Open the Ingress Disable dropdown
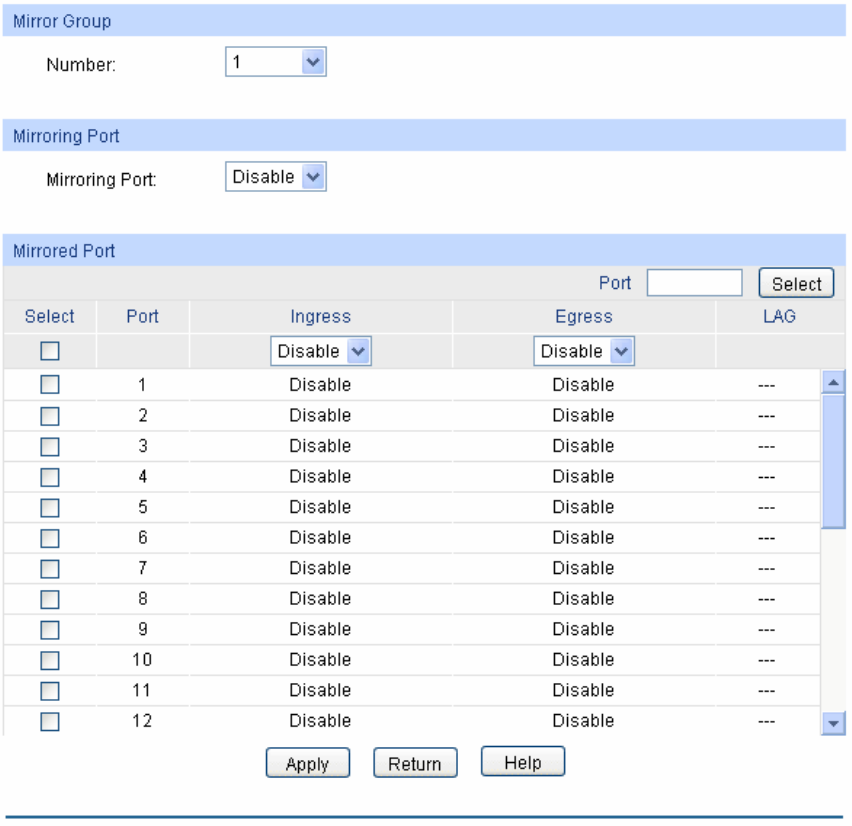Viewport: 852px width, 826px height. pyautogui.click(x=321, y=351)
